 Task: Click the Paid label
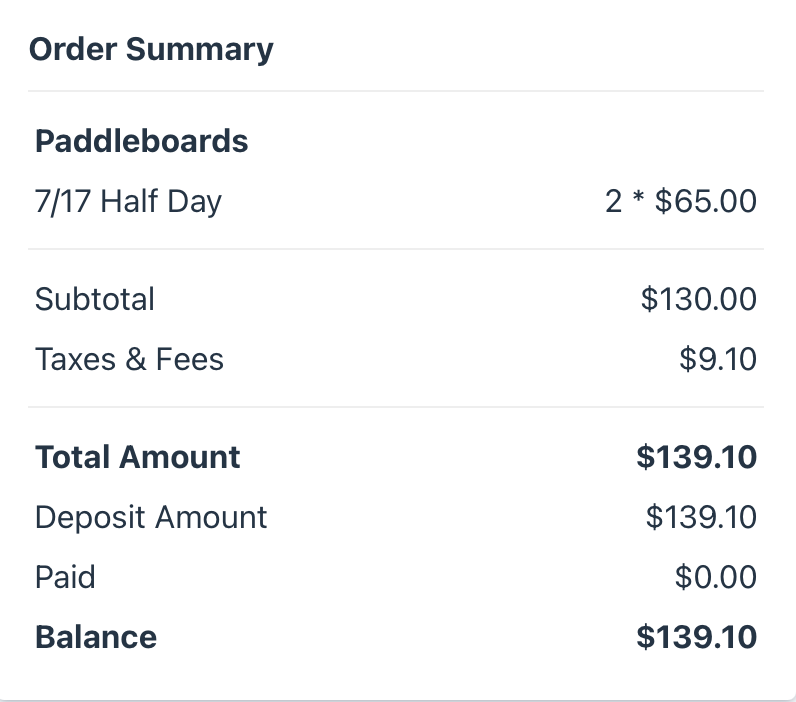(65, 577)
